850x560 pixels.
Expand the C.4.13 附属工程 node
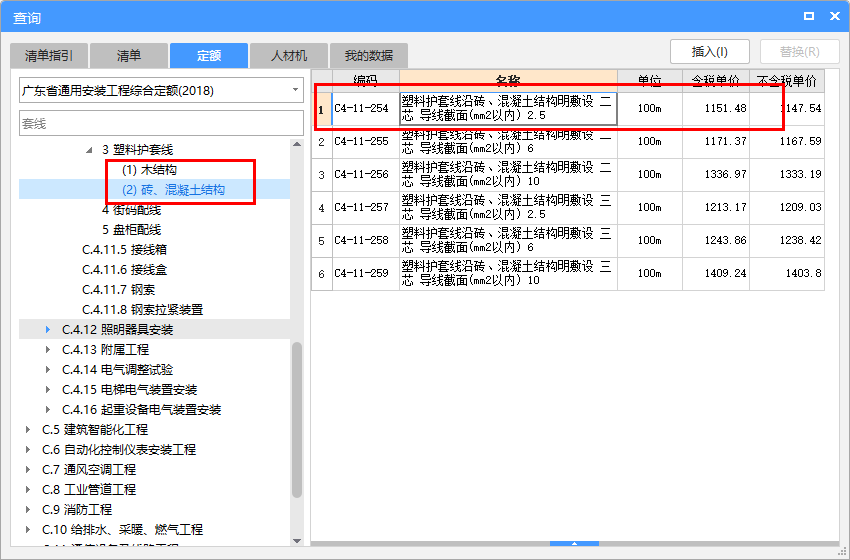tap(48, 350)
